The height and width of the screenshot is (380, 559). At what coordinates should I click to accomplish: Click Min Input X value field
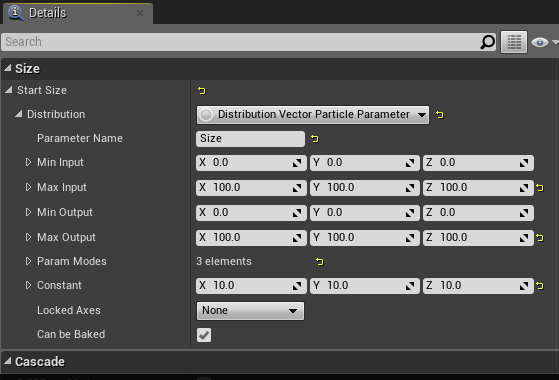[251, 163]
